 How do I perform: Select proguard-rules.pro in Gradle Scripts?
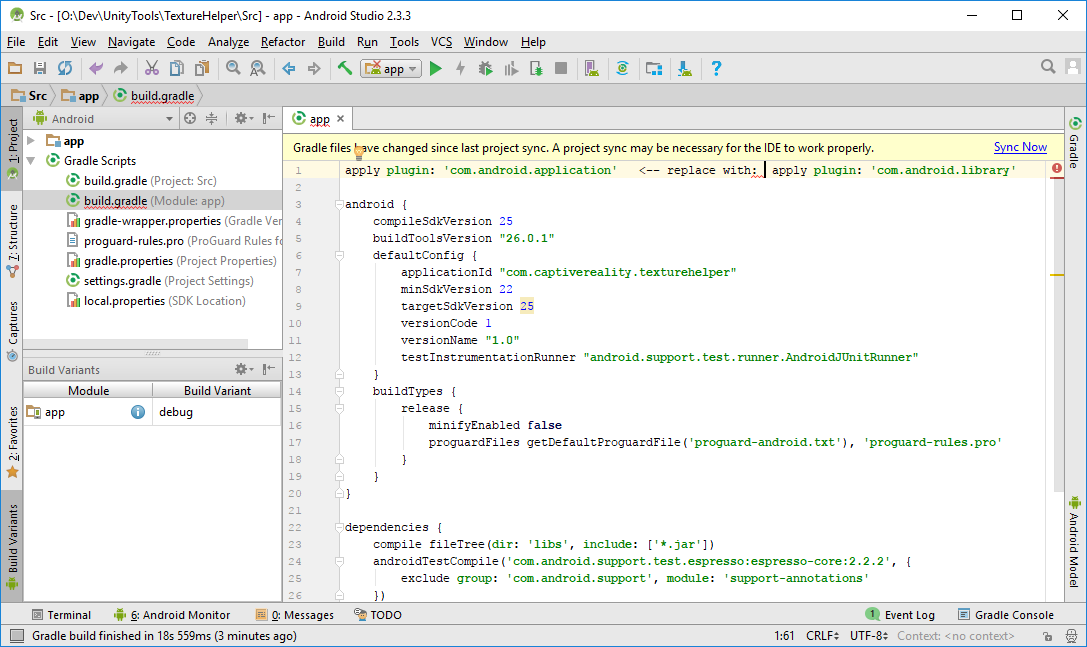[x=175, y=241]
